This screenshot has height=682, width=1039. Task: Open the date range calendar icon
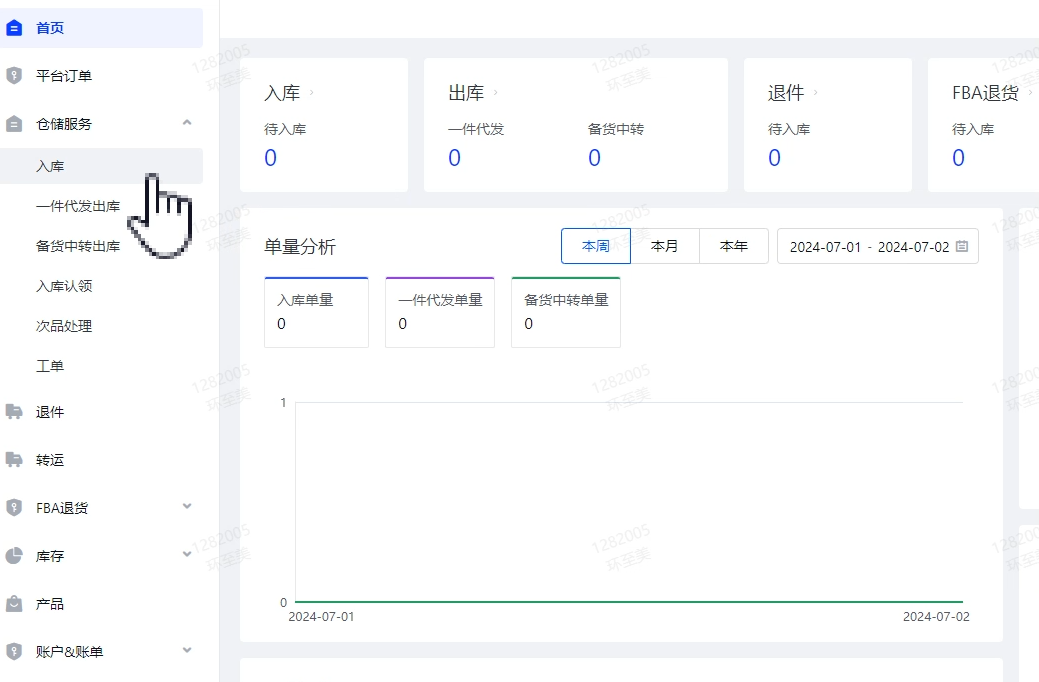pyautogui.click(x=962, y=246)
